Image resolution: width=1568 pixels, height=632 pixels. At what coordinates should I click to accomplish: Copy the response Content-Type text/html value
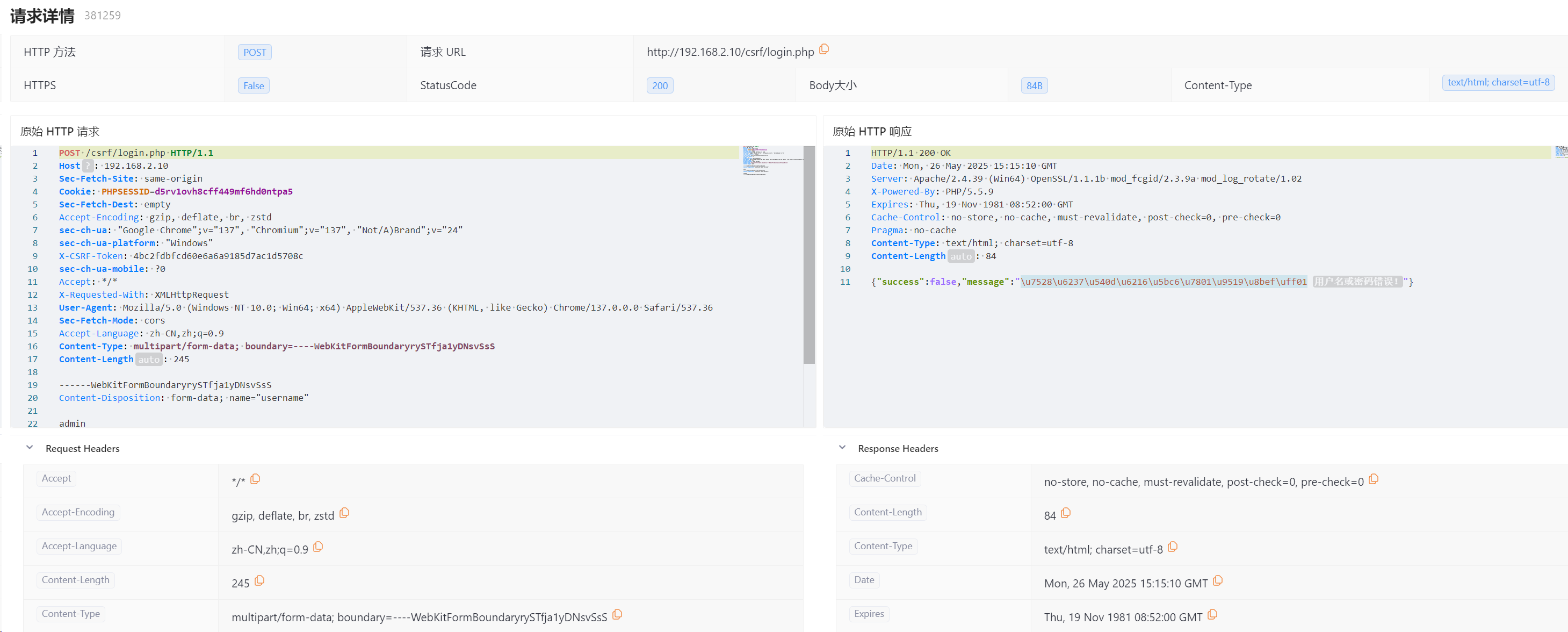[x=1173, y=547]
